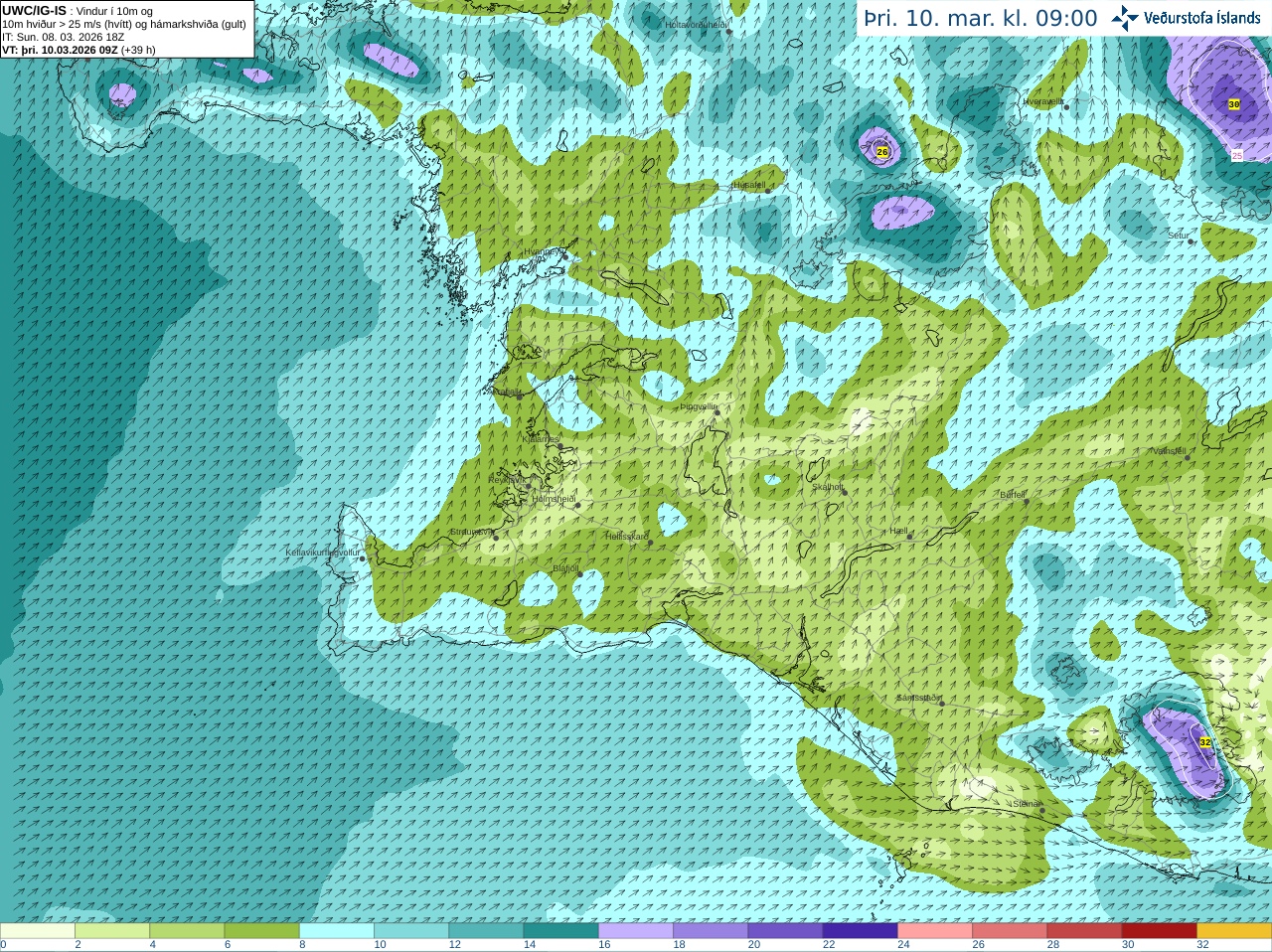The width and height of the screenshot is (1272, 952).
Task: Click the 2–4 m/s light green legend swatch
Action: (111, 931)
